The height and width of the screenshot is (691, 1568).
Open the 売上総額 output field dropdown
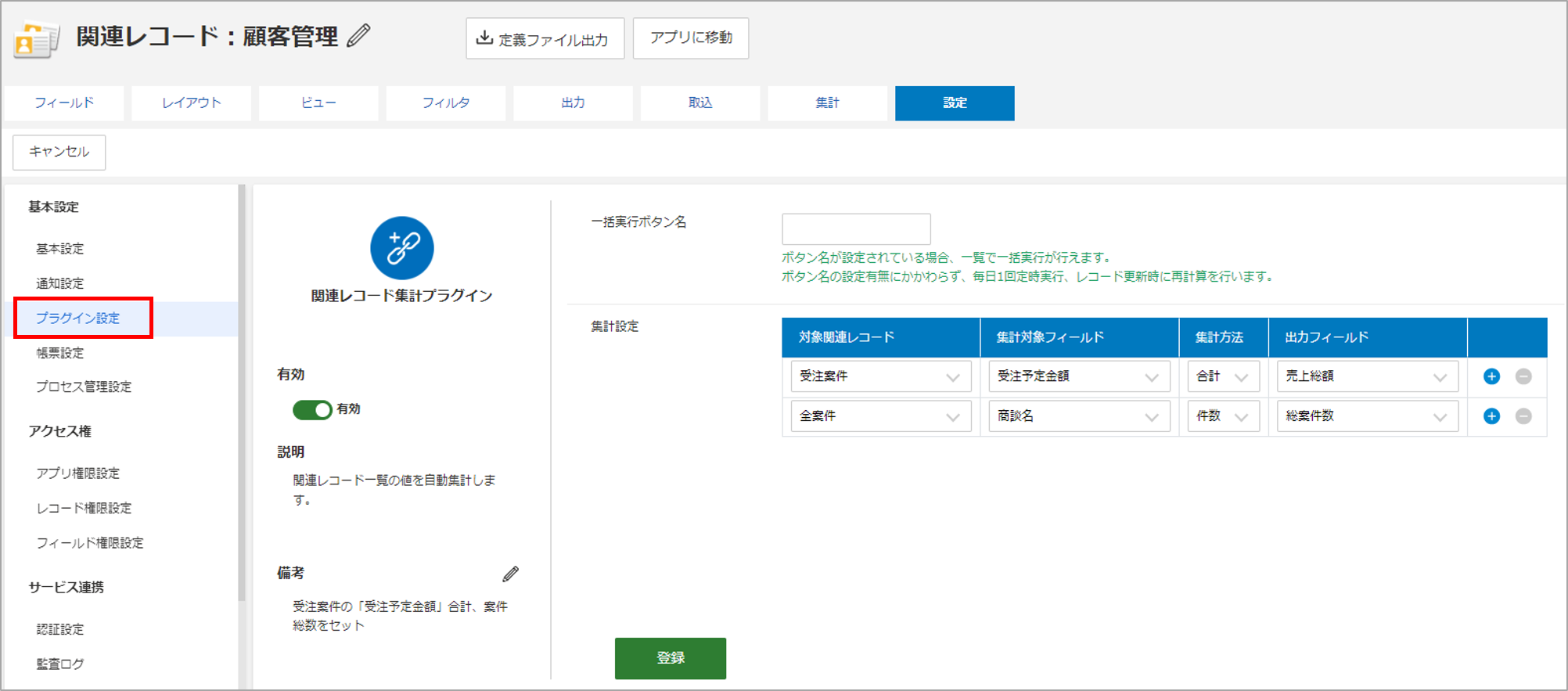(x=1368, y=376)
